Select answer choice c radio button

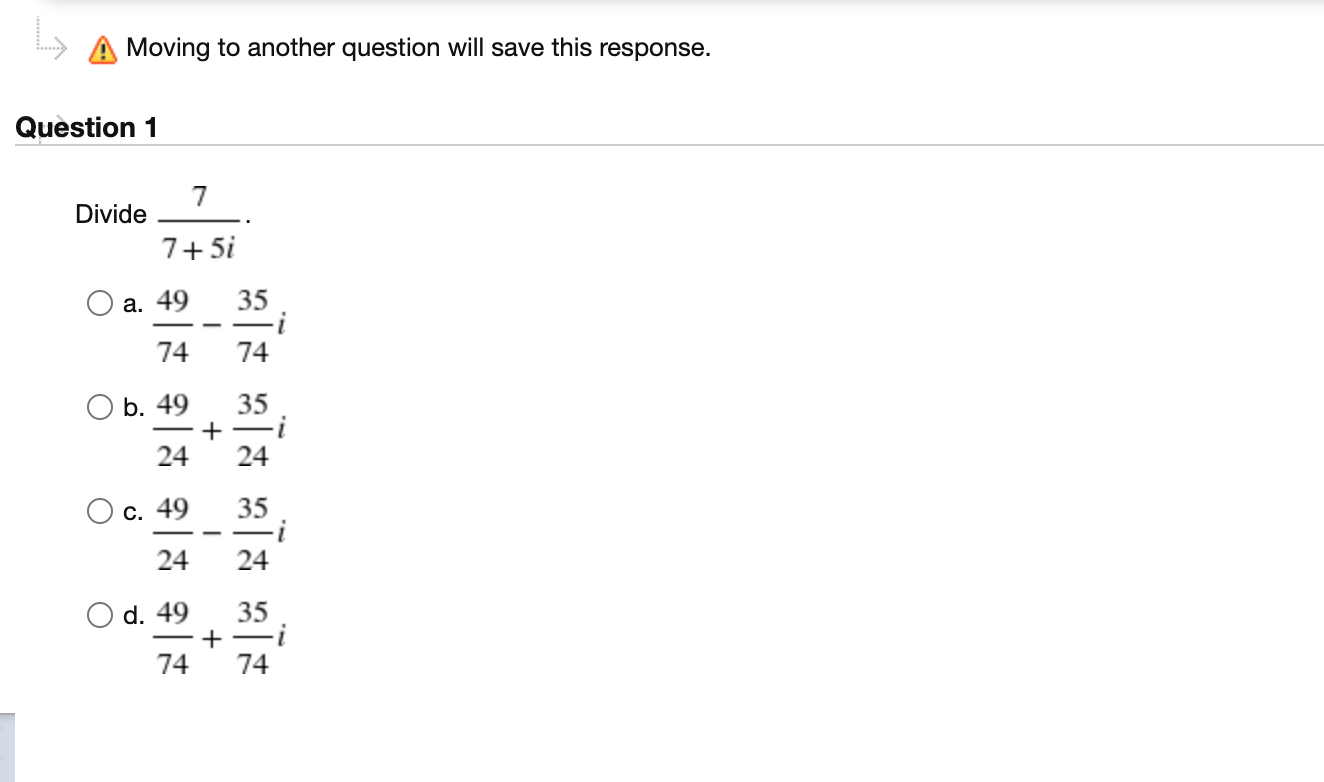[x=100, y=511]
